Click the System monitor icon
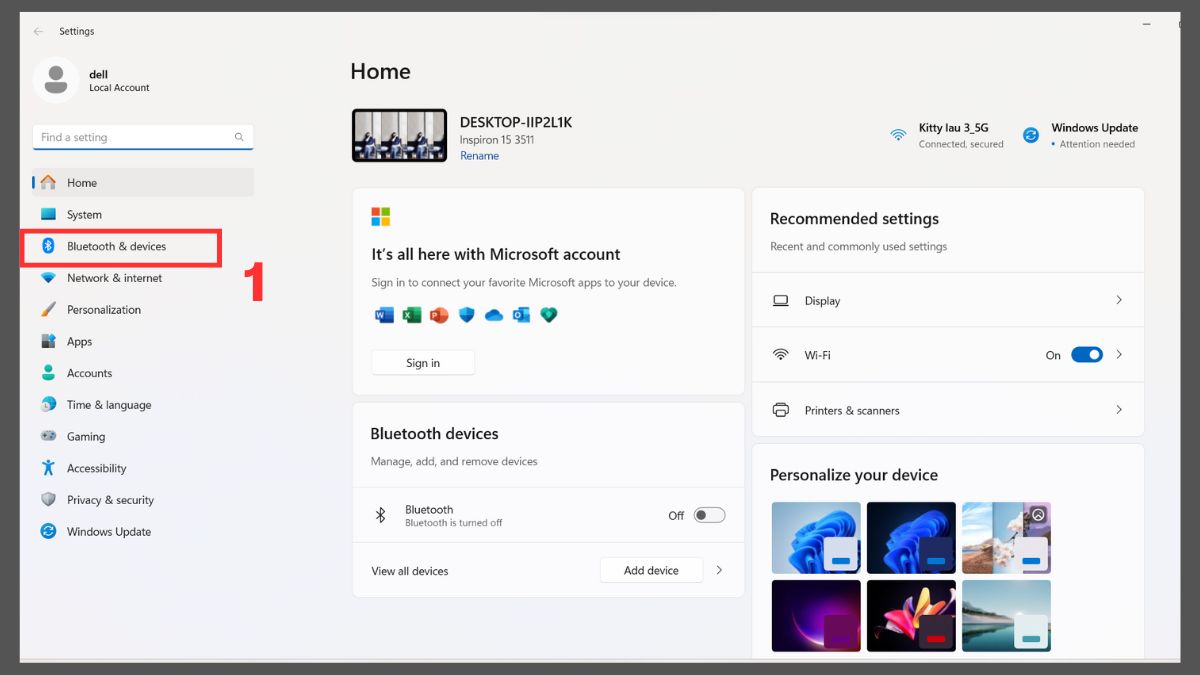Screen dimensions: 1200x675 (x=48, y=214)
